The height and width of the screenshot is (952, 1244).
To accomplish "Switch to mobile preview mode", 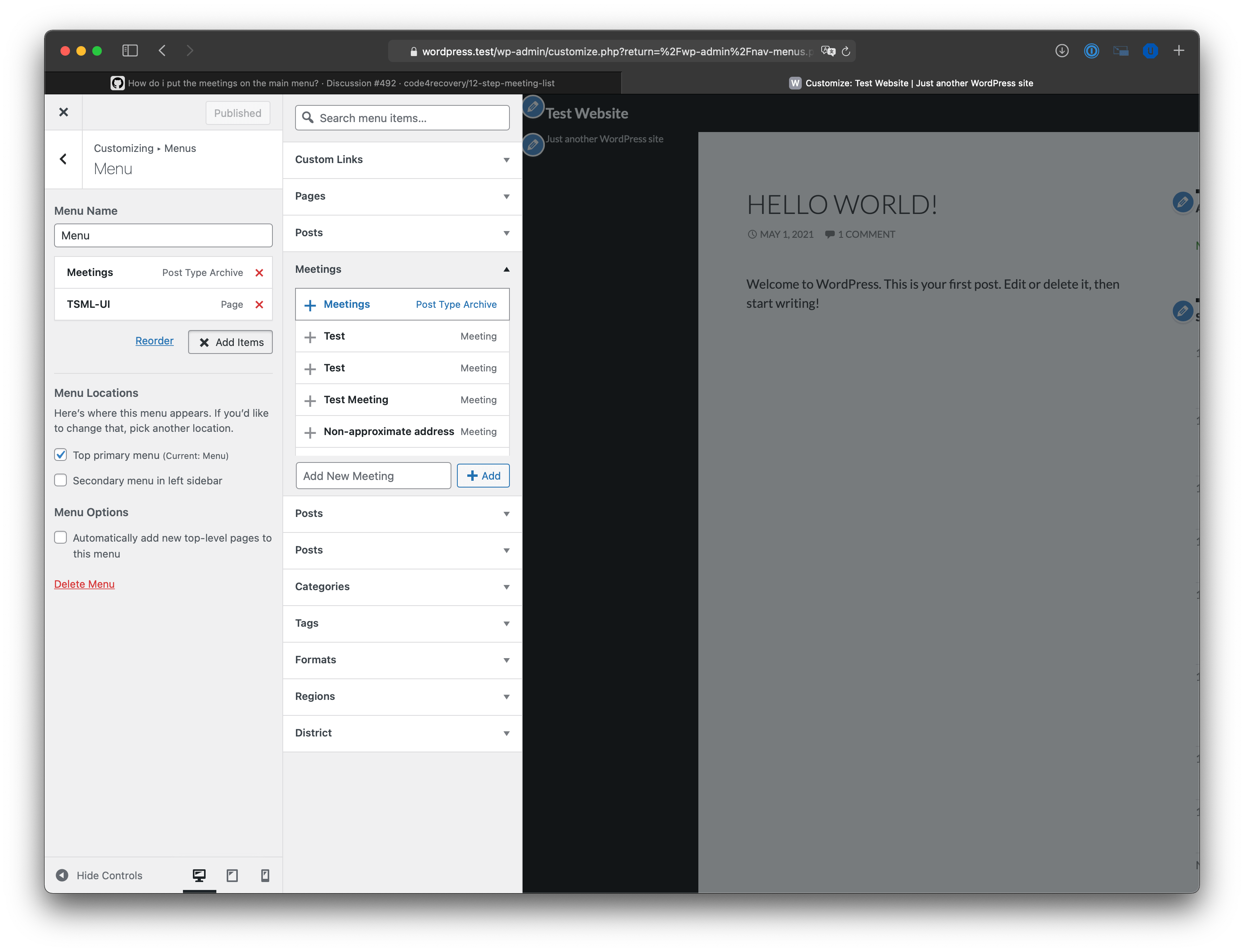I will (x=265, y=876).
